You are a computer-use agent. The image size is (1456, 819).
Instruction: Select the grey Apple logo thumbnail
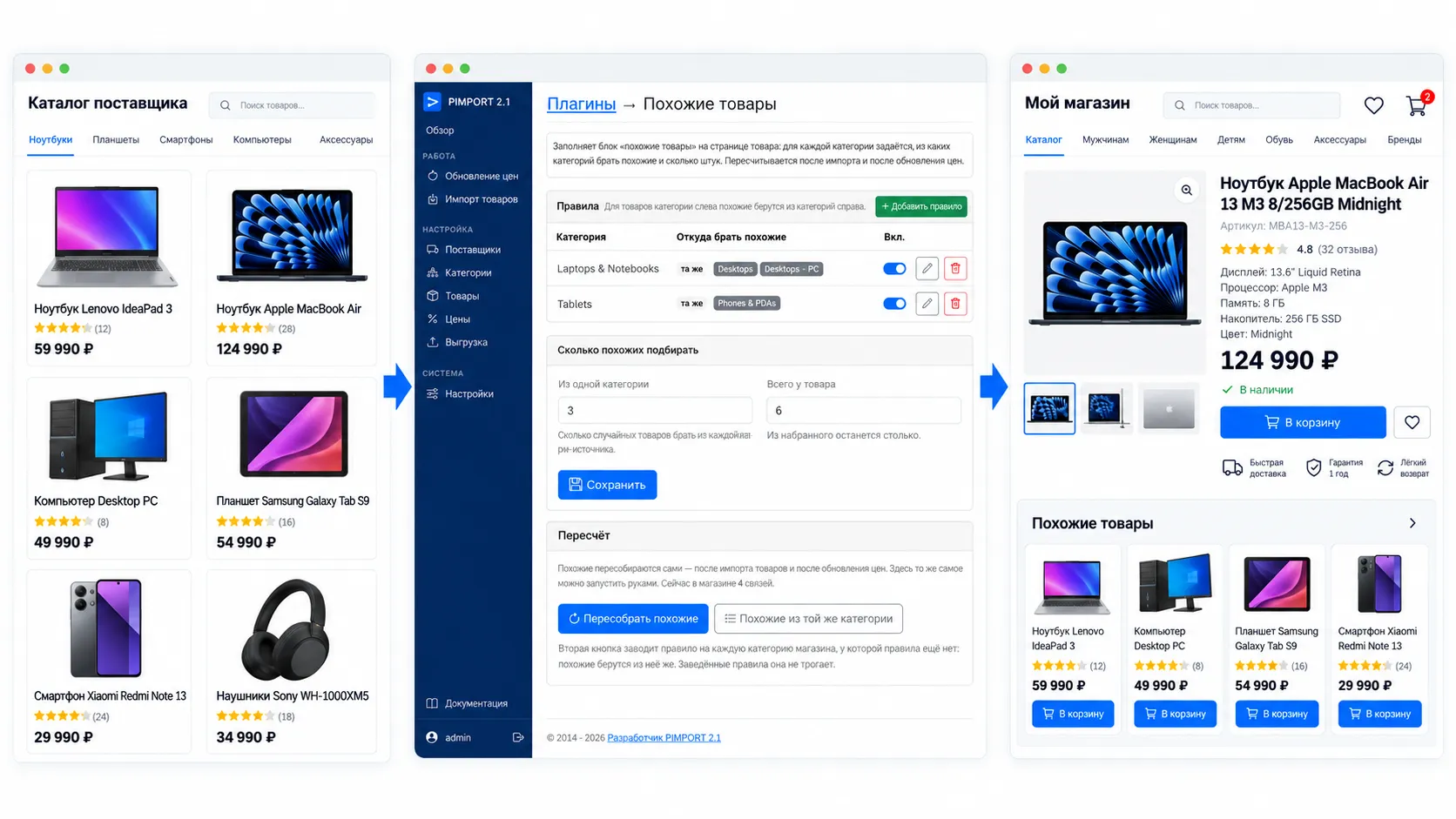(x=1168, y=408)
